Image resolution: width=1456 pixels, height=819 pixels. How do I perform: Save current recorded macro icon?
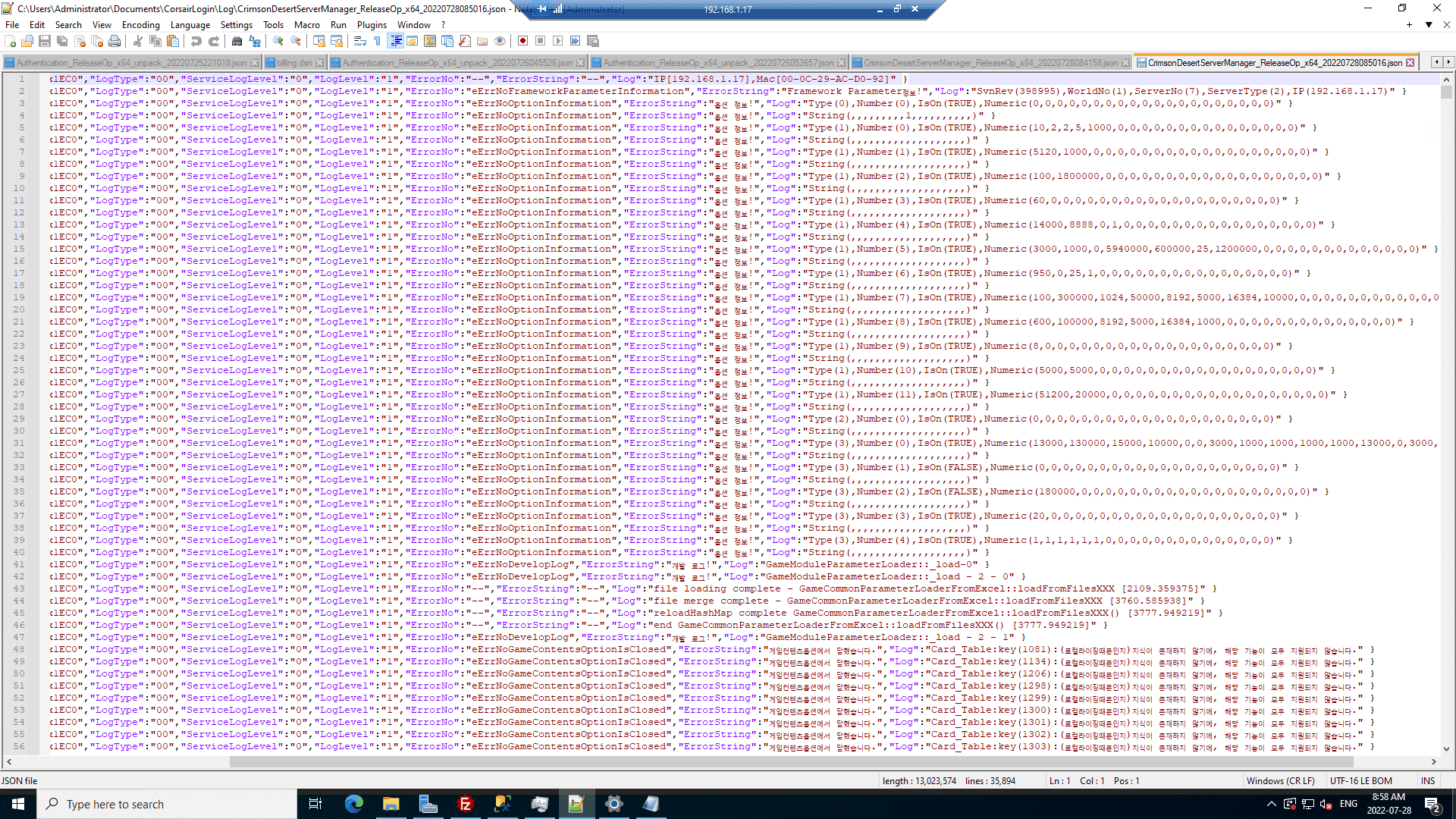click(593, 41)
